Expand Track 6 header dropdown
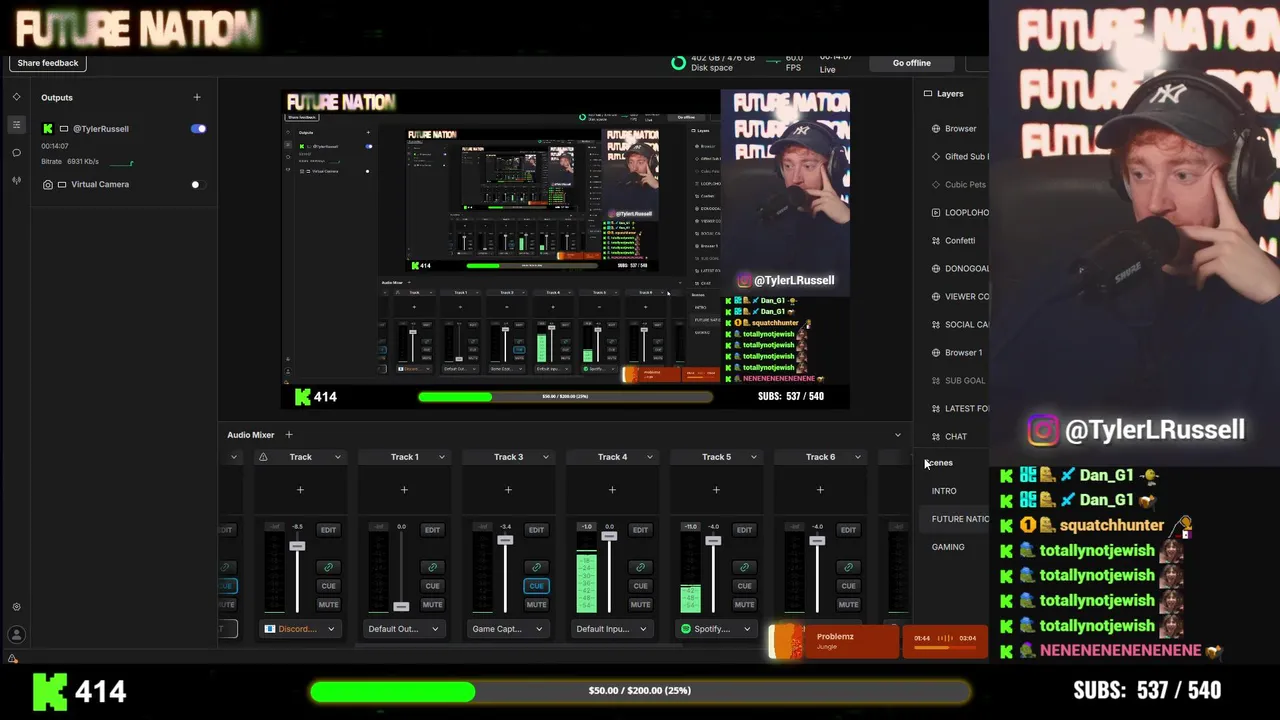This screenshot has height=720, width=1280. [x=857, y=457]
